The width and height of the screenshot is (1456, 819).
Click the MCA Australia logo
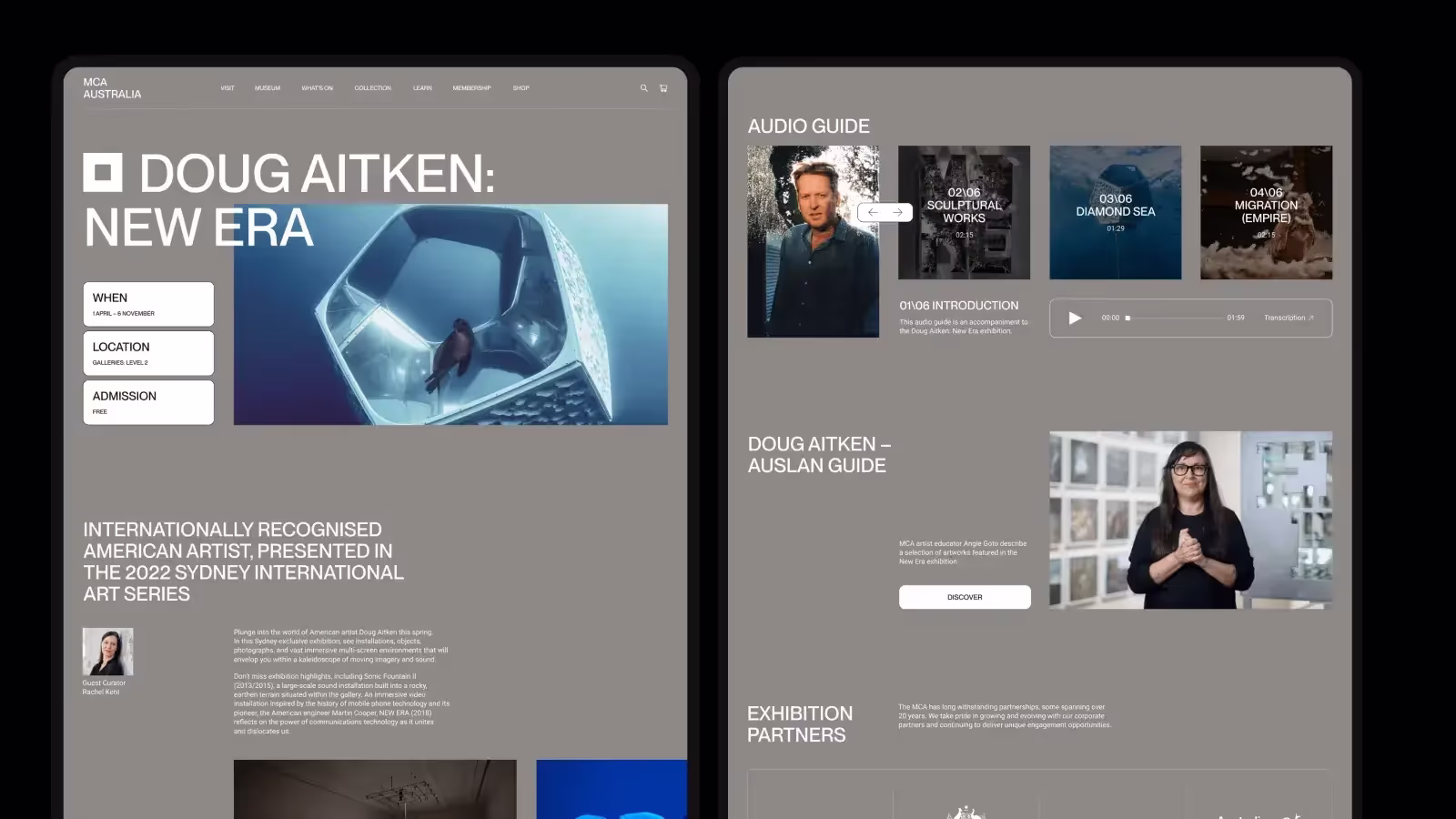click(112, 88)
